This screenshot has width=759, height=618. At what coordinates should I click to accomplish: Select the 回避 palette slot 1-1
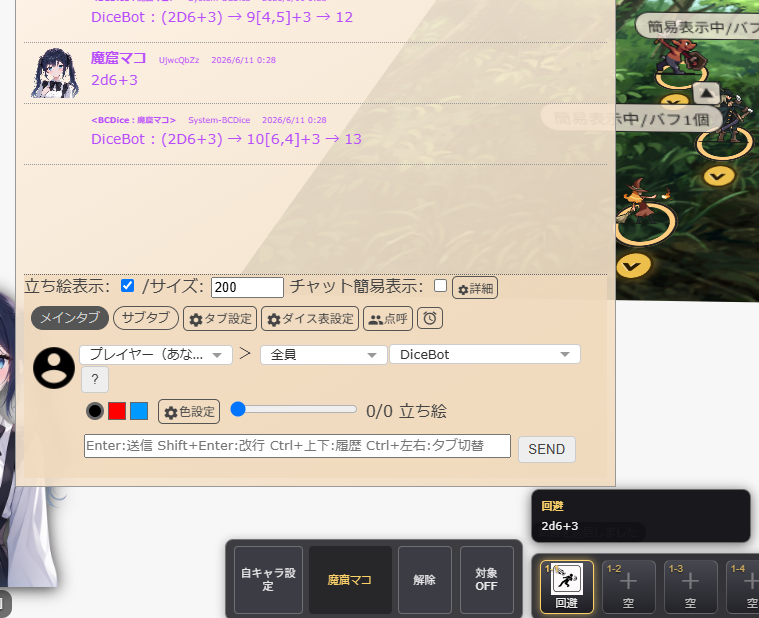coord(567,587)
